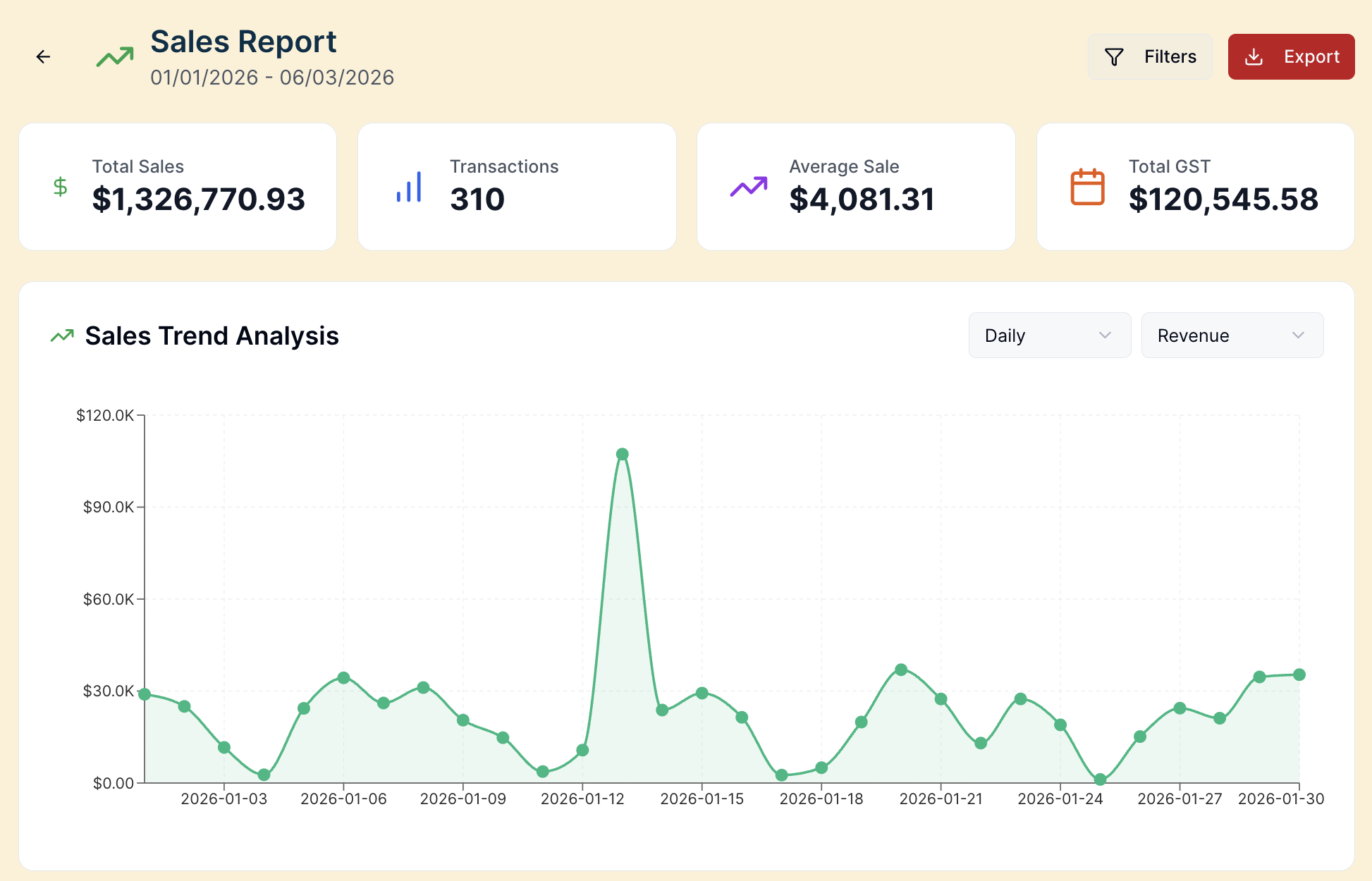Click the back arrow icon
This screenshot has height=881, width=1372.
coord(43,56)
